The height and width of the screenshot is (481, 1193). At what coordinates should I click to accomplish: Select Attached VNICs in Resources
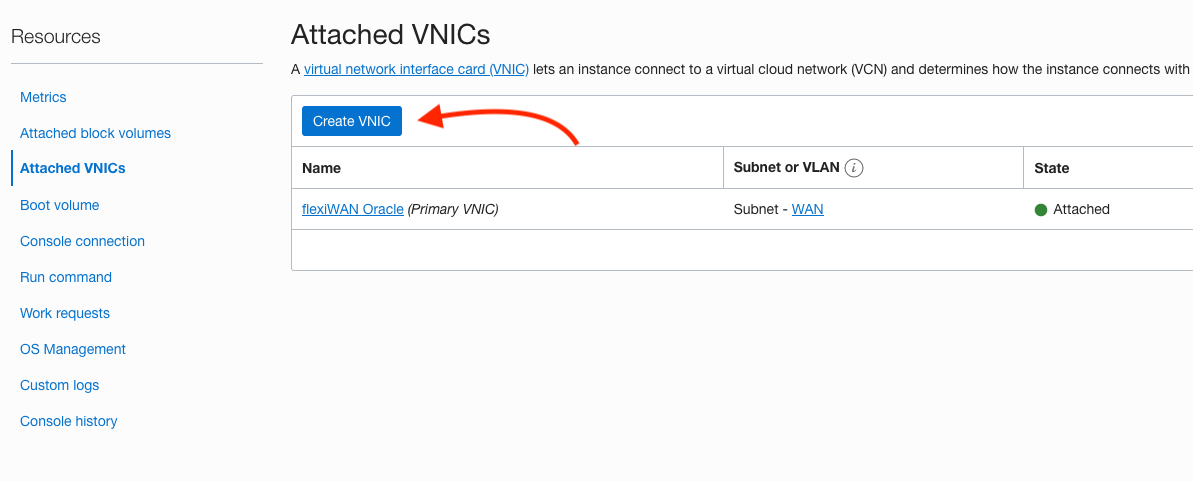click(x=73, y=168)
